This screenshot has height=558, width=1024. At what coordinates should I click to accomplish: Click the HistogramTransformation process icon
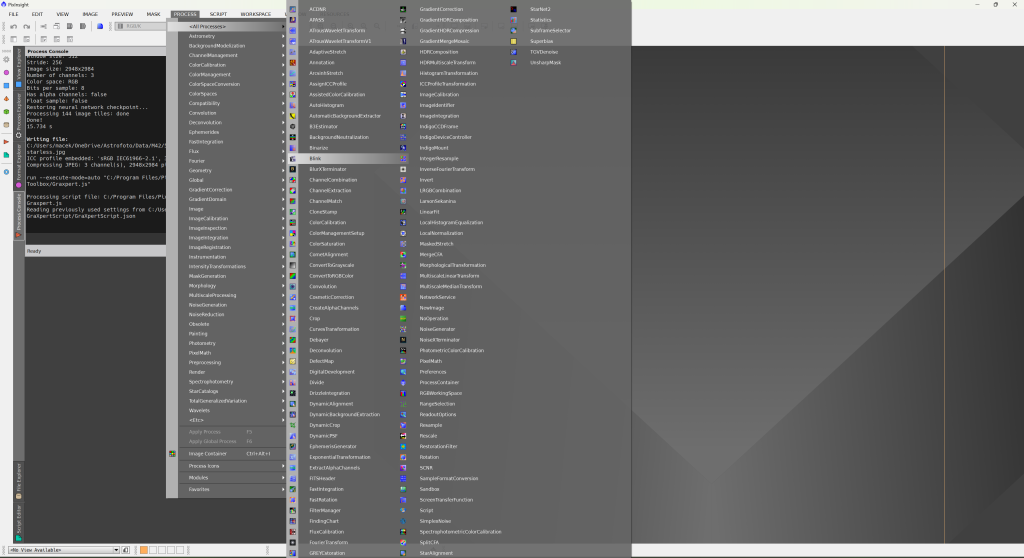pos(401,73)
